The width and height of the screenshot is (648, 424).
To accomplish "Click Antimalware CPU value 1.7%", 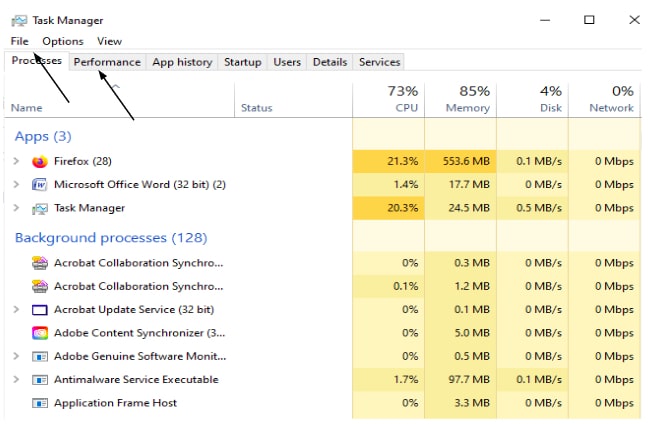I will coord(406,379).
